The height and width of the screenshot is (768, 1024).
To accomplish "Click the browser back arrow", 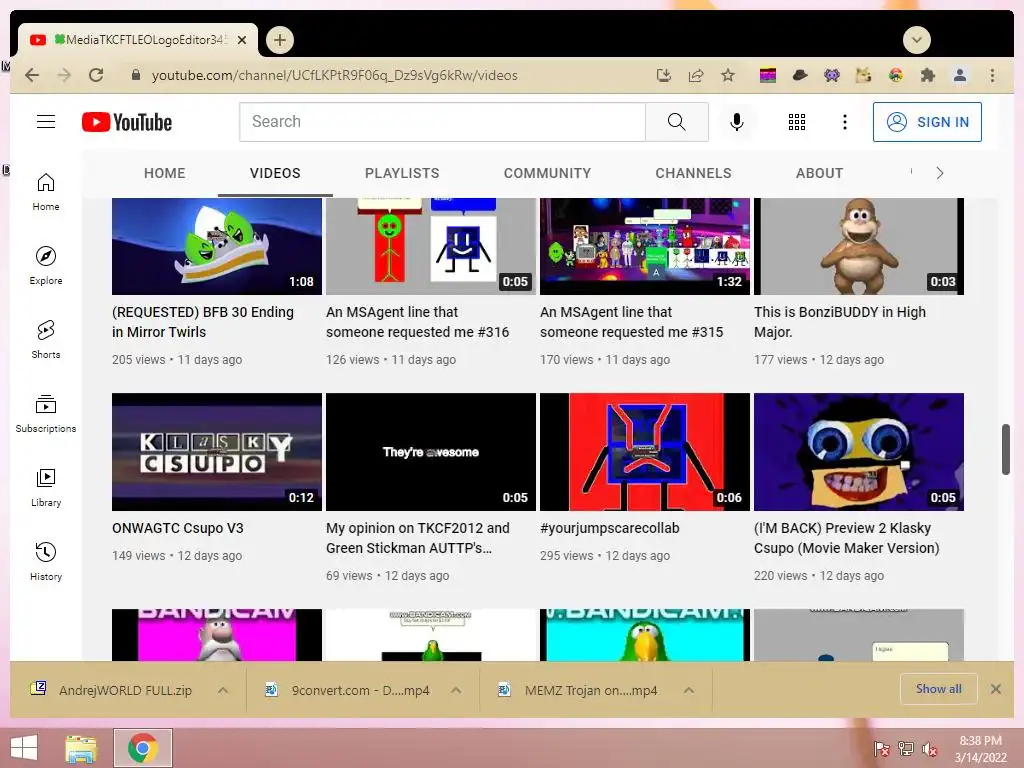I will click(31, 75).
